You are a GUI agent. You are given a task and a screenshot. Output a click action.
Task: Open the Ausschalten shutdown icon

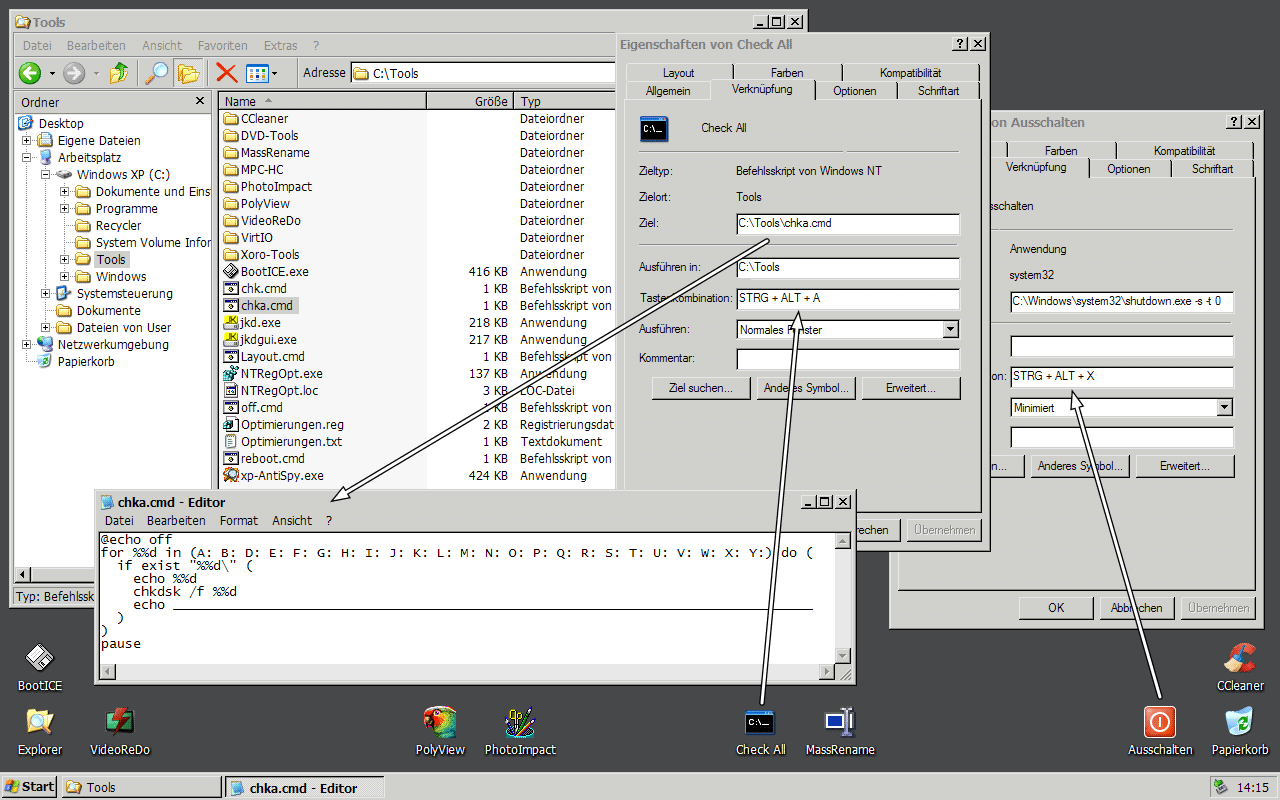pos(1160,722)
